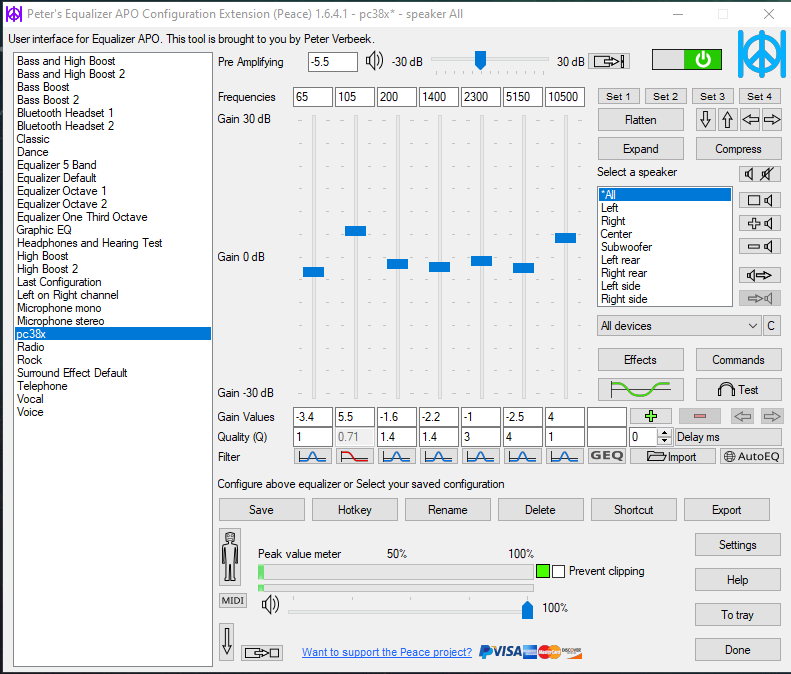The image size is (791, 674).
Task: Click the C button beside All devices
Action: 771,326
